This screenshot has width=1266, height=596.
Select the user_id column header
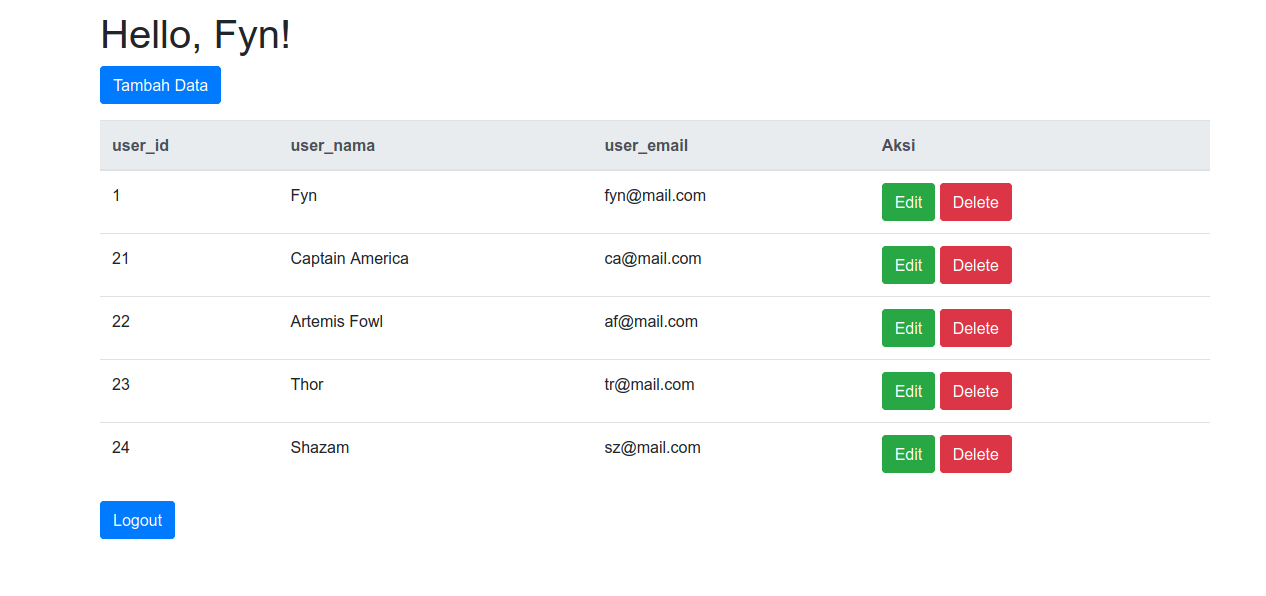[x=140, y=145]
